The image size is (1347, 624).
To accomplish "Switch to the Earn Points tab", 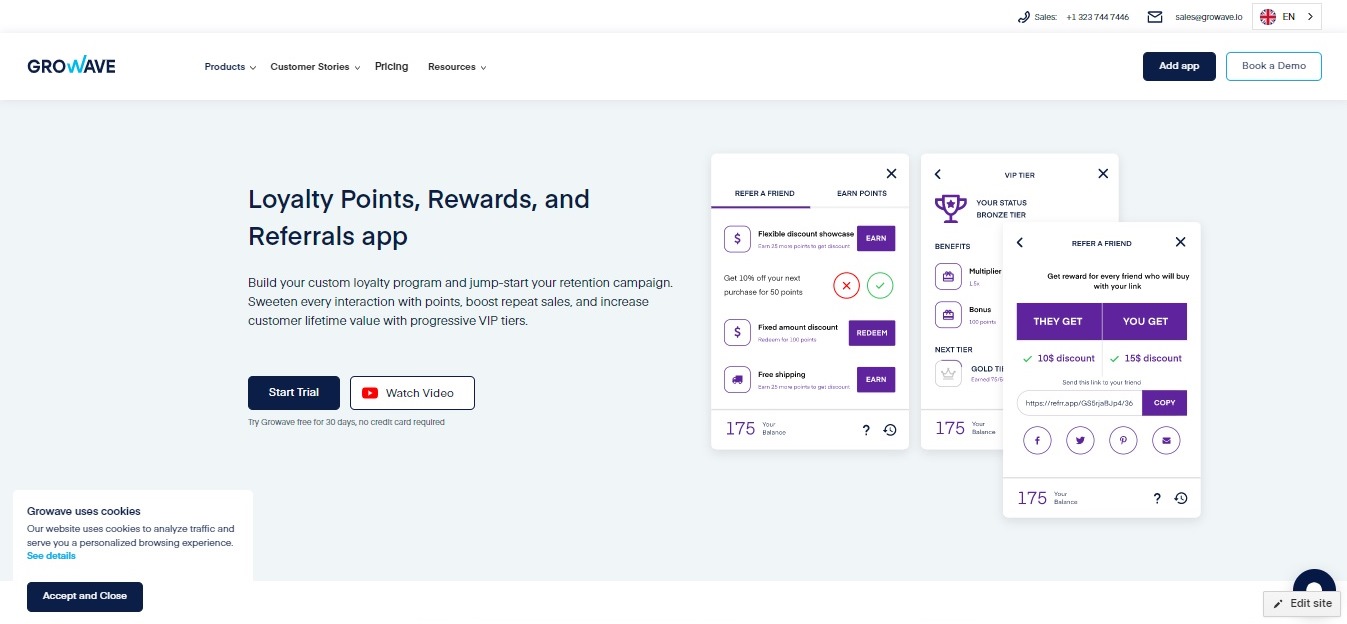I will point(861,193).
